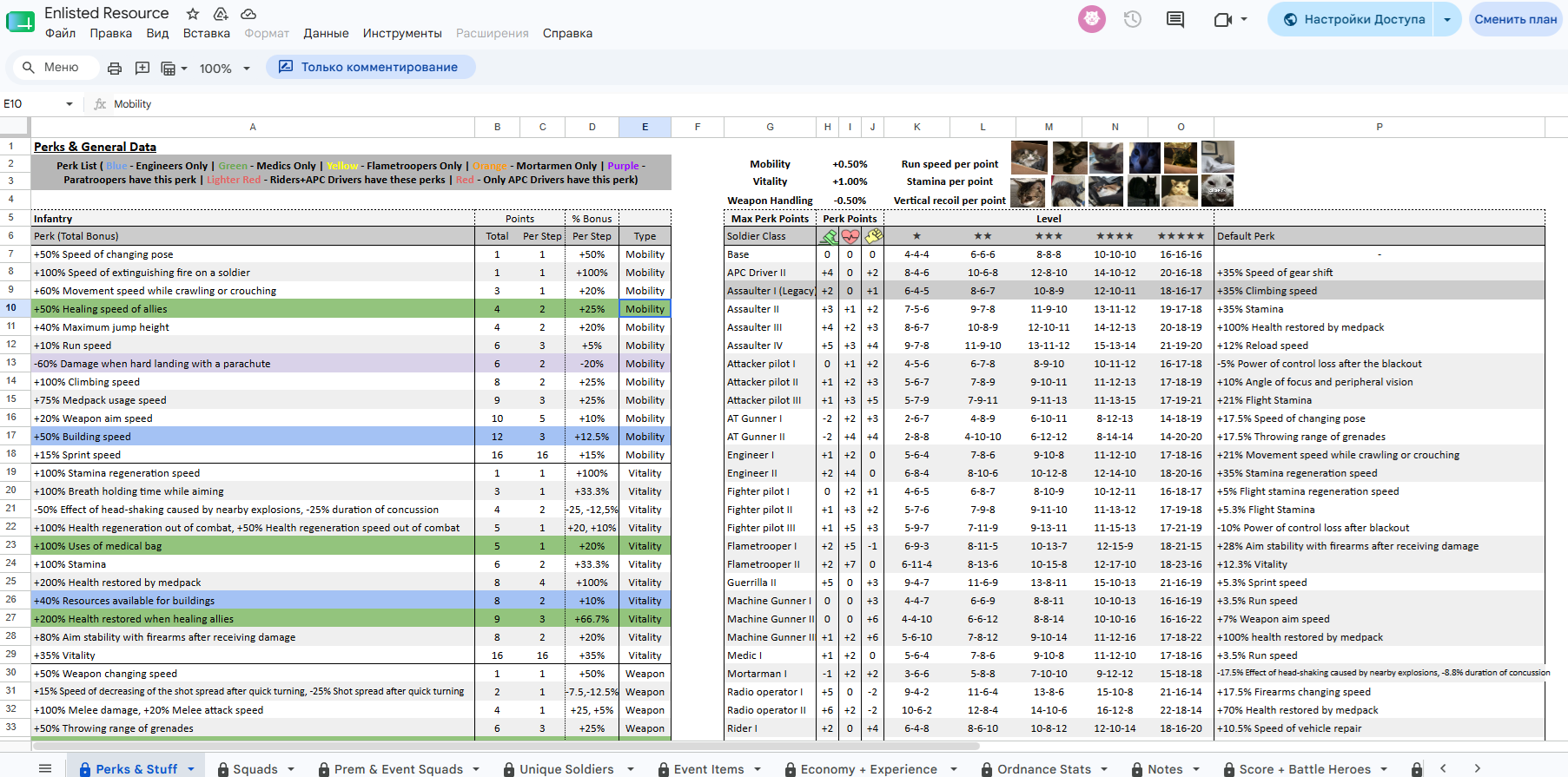Click the add comment toolbar icon
This screenshot has height=777, width=1568.
142,69
